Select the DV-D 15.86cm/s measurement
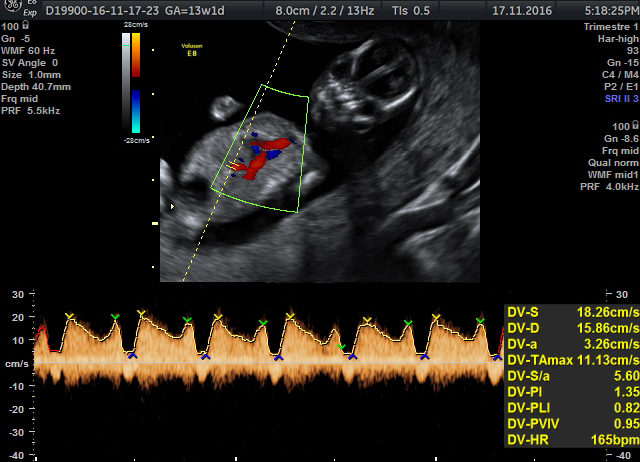Image resolution: width=640 pixels, height=462 pixels. pyautogui.click(x=573, y=328)
